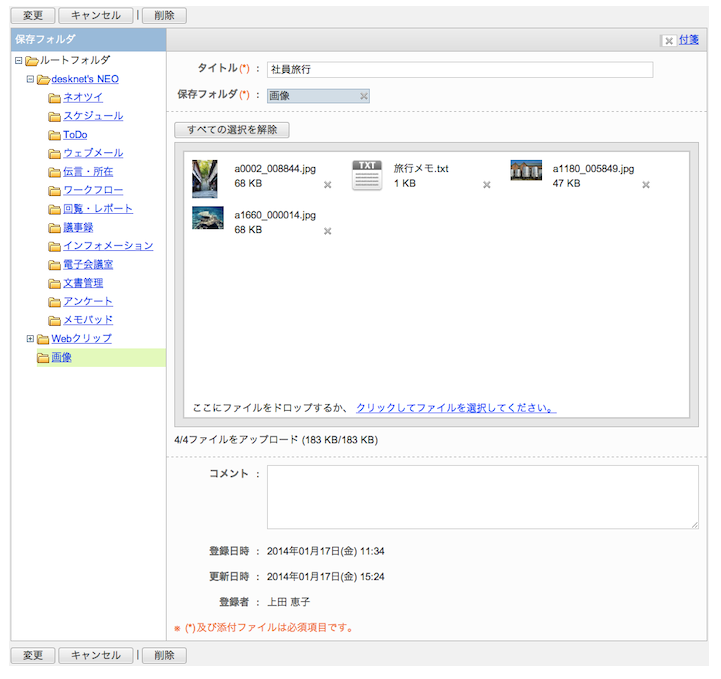Screen dimensions: 721x679
Task: Click the 付箋 sticky note icon
Action: click(x=668, y=41)
